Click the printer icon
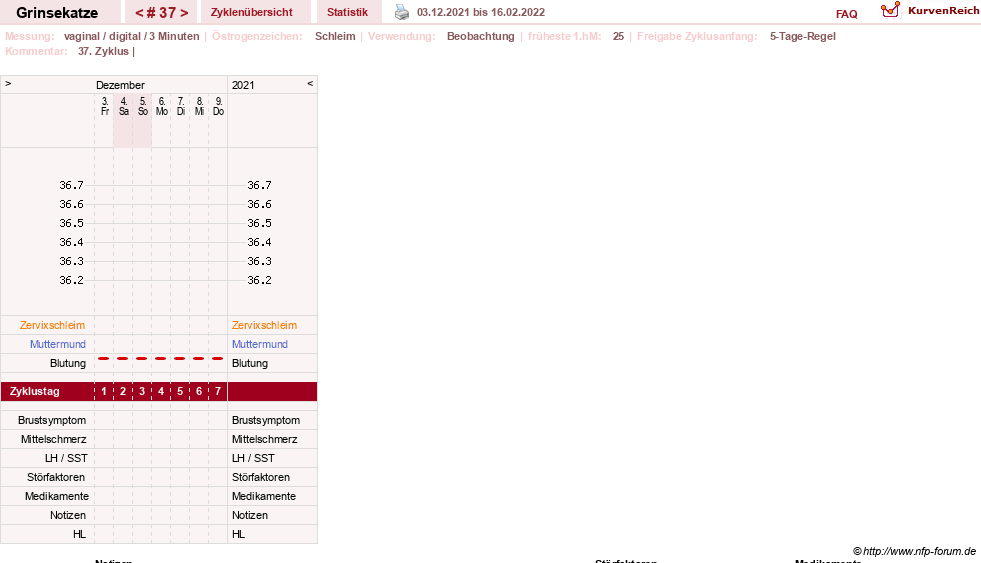The image size is (981, 563). (402, 12)
